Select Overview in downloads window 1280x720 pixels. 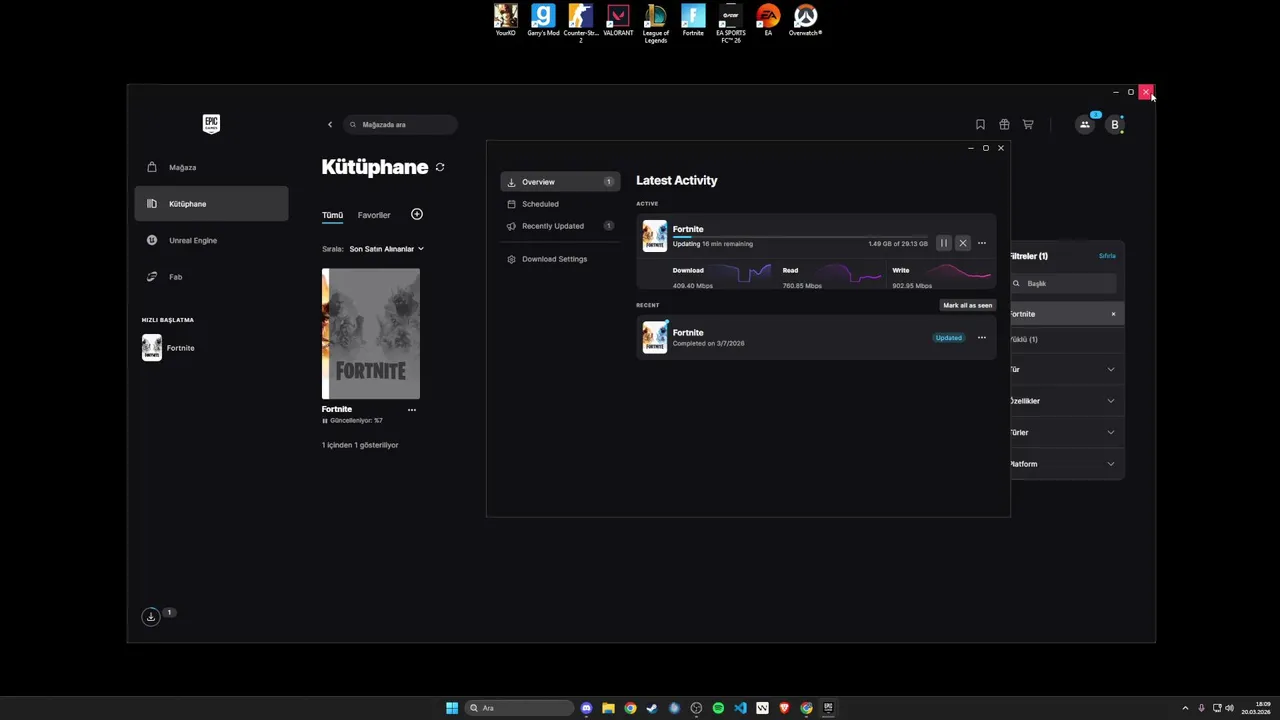tap(560, 182)
